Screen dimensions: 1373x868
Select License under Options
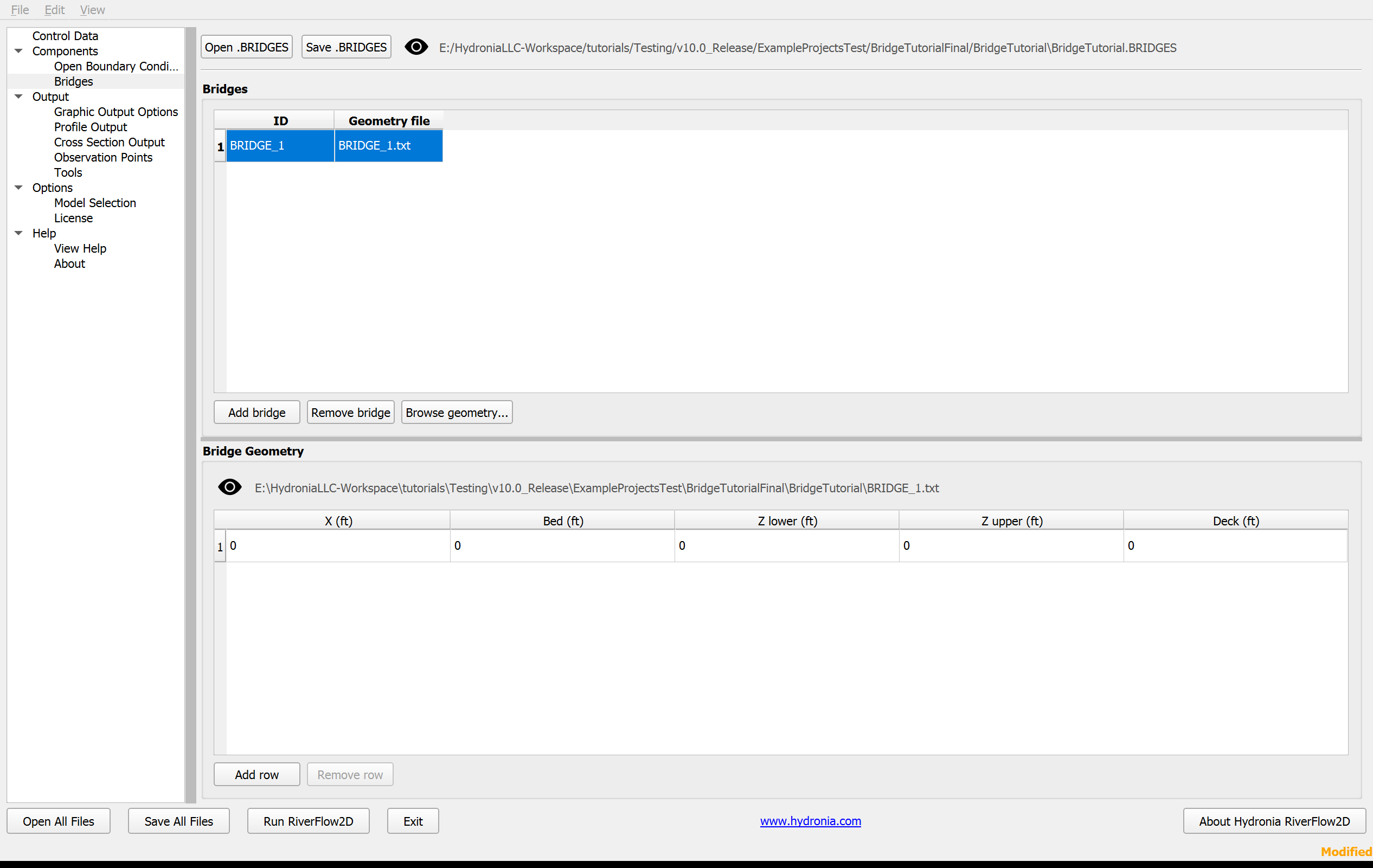click(74, 218)
